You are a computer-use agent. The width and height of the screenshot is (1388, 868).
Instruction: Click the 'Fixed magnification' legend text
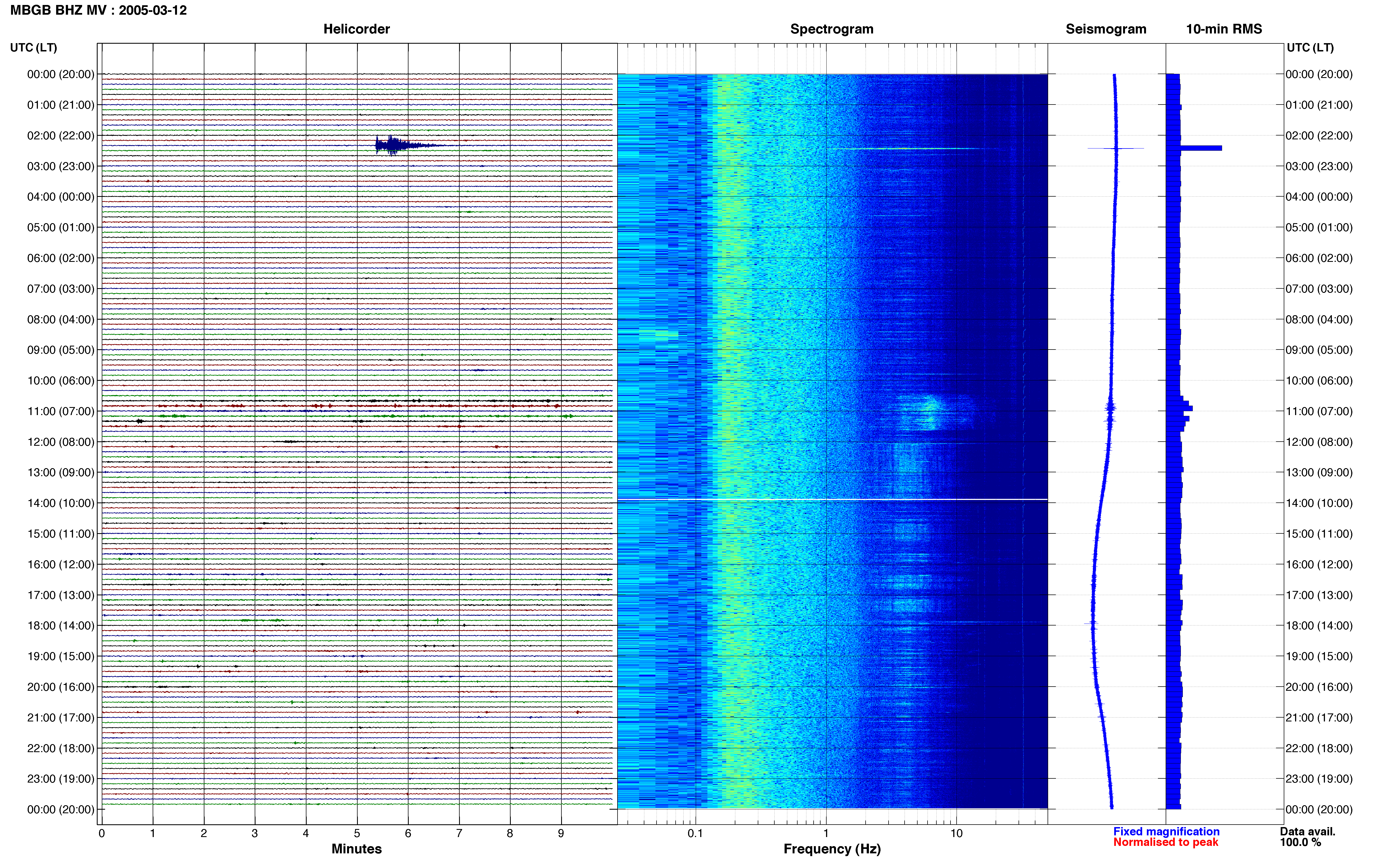click(1166, 831)
